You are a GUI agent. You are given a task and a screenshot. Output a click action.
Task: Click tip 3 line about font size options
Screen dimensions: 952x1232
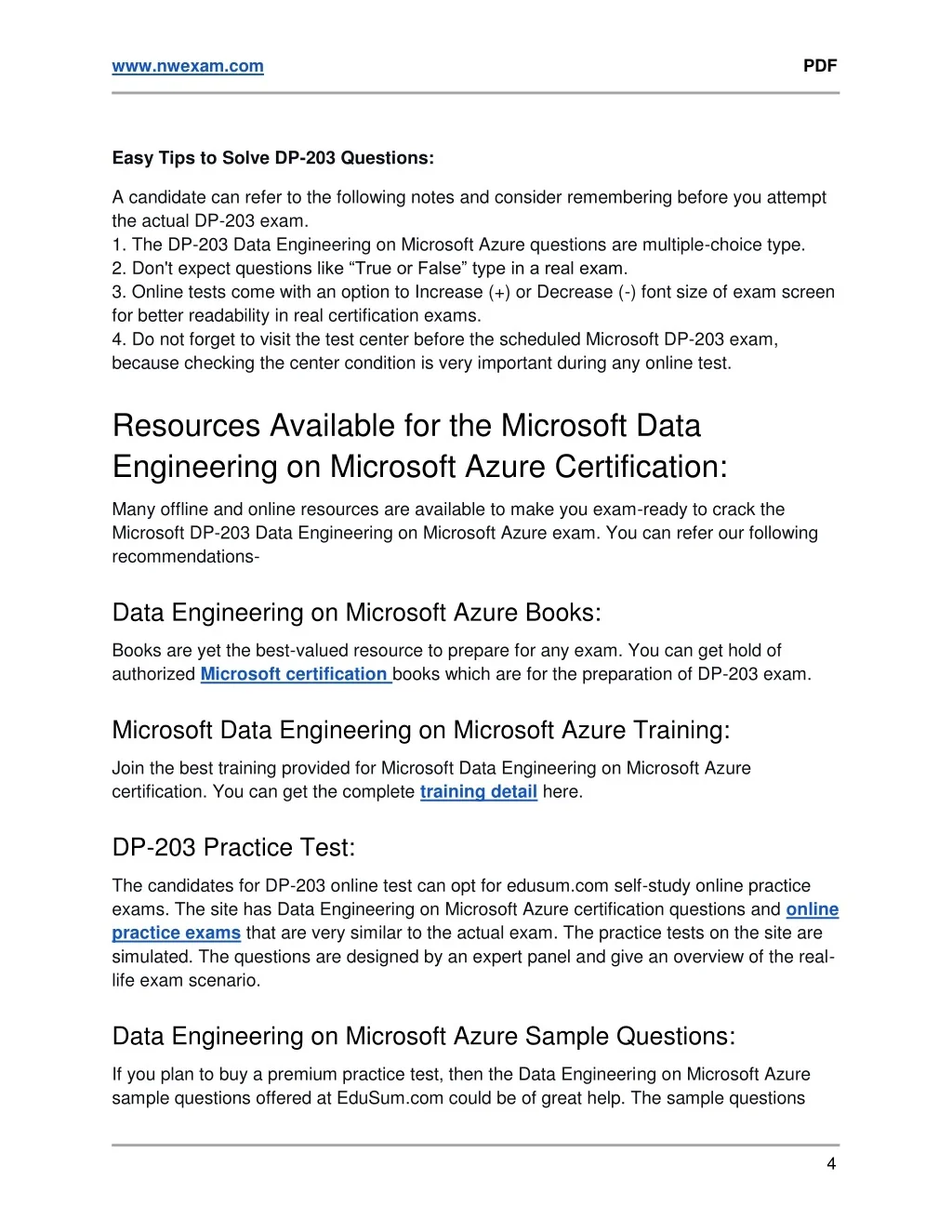pos(473,292)
